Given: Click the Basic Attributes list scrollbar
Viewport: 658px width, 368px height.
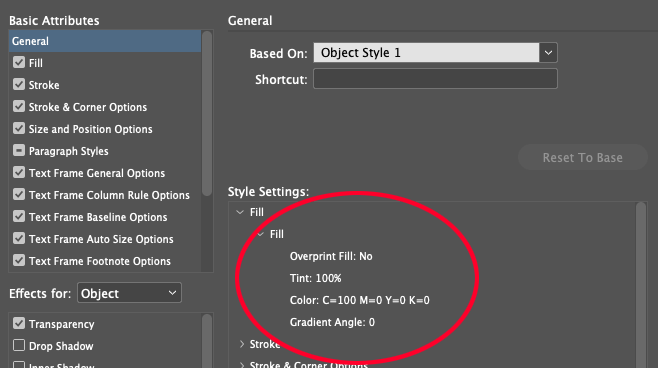Looking at the screenshot, I should coord(207,113).
